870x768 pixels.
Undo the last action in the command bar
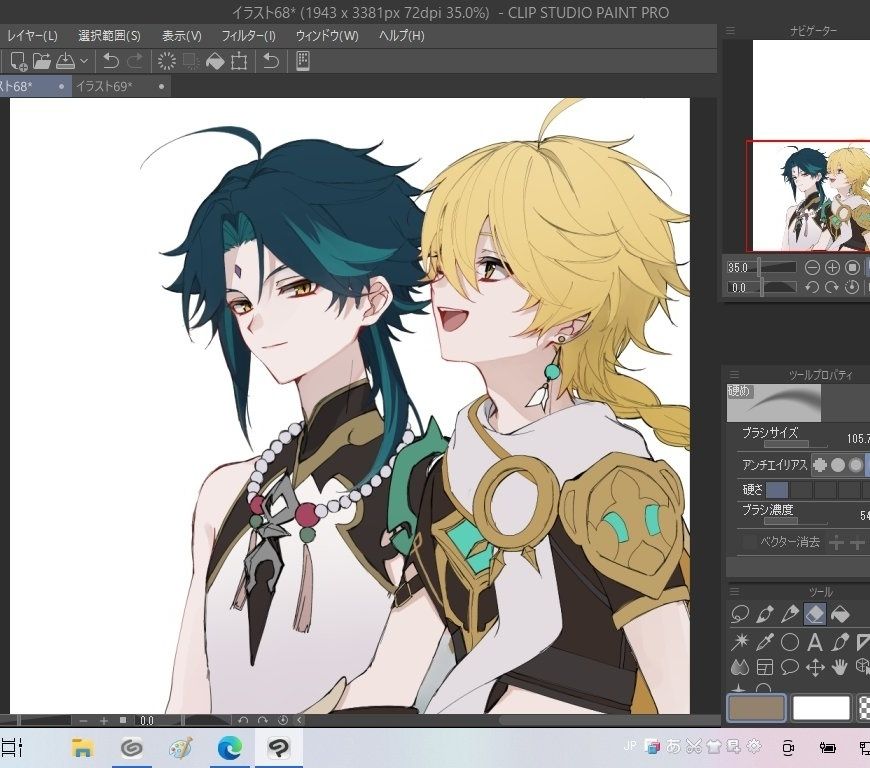point(110,61)
